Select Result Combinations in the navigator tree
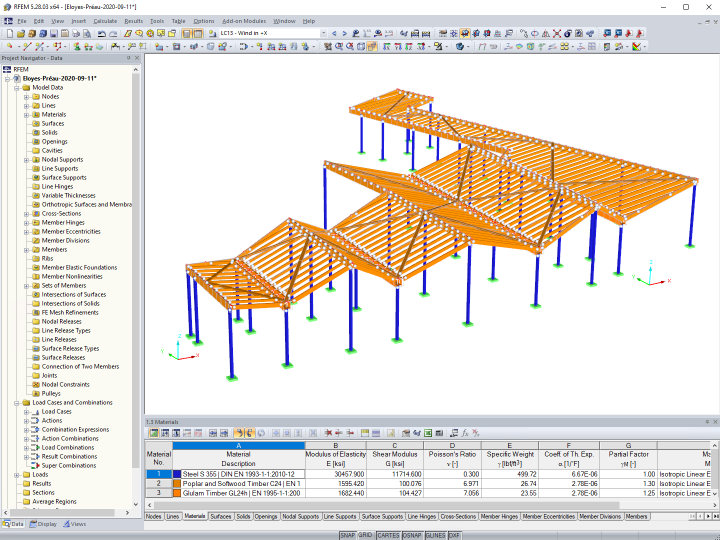The image size is (720, 540). click(69, 456)
